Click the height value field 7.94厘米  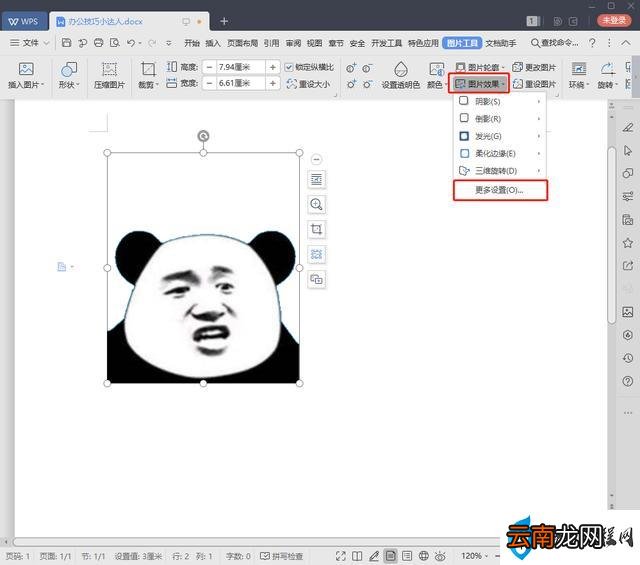[x=241, y=67]
